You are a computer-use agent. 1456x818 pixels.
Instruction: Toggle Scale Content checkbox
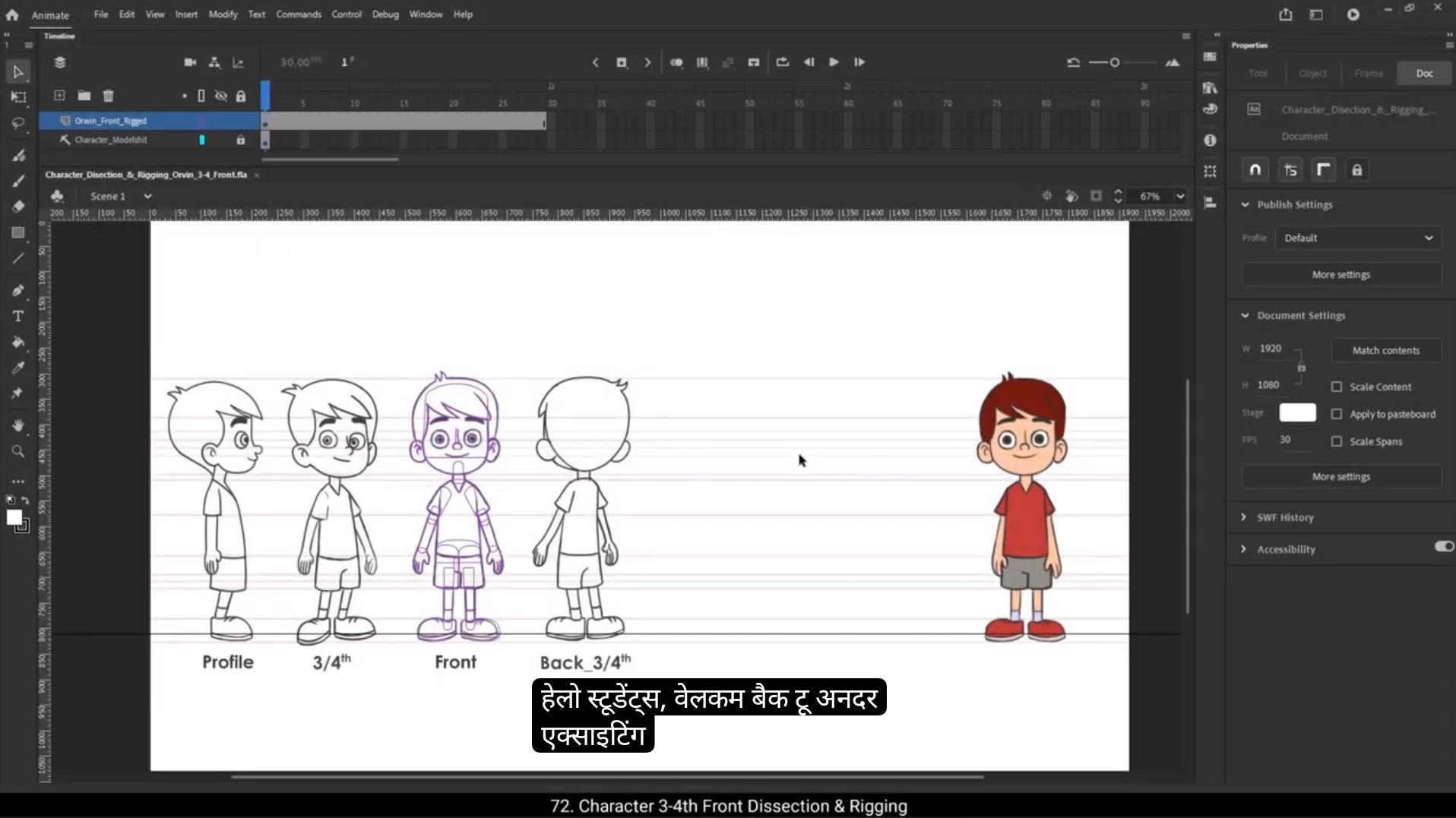1337,387
